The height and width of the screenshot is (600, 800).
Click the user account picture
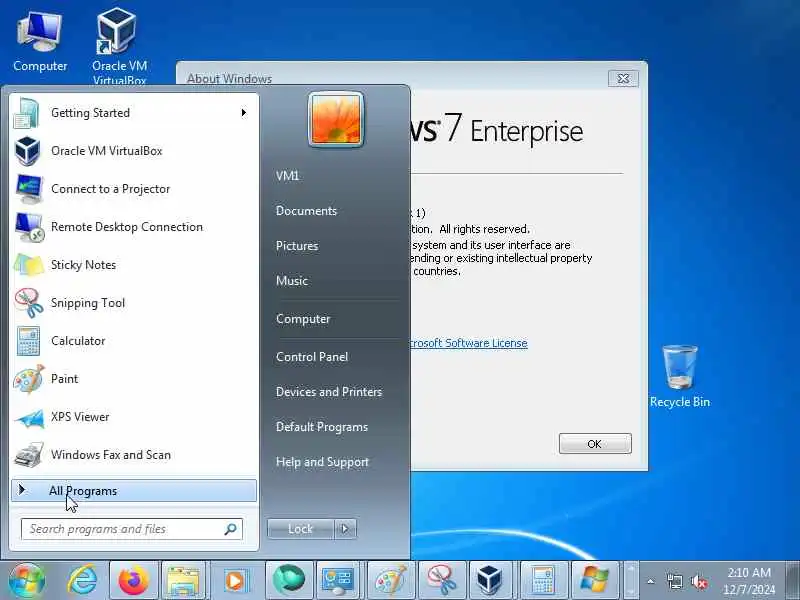coord(336,119)
